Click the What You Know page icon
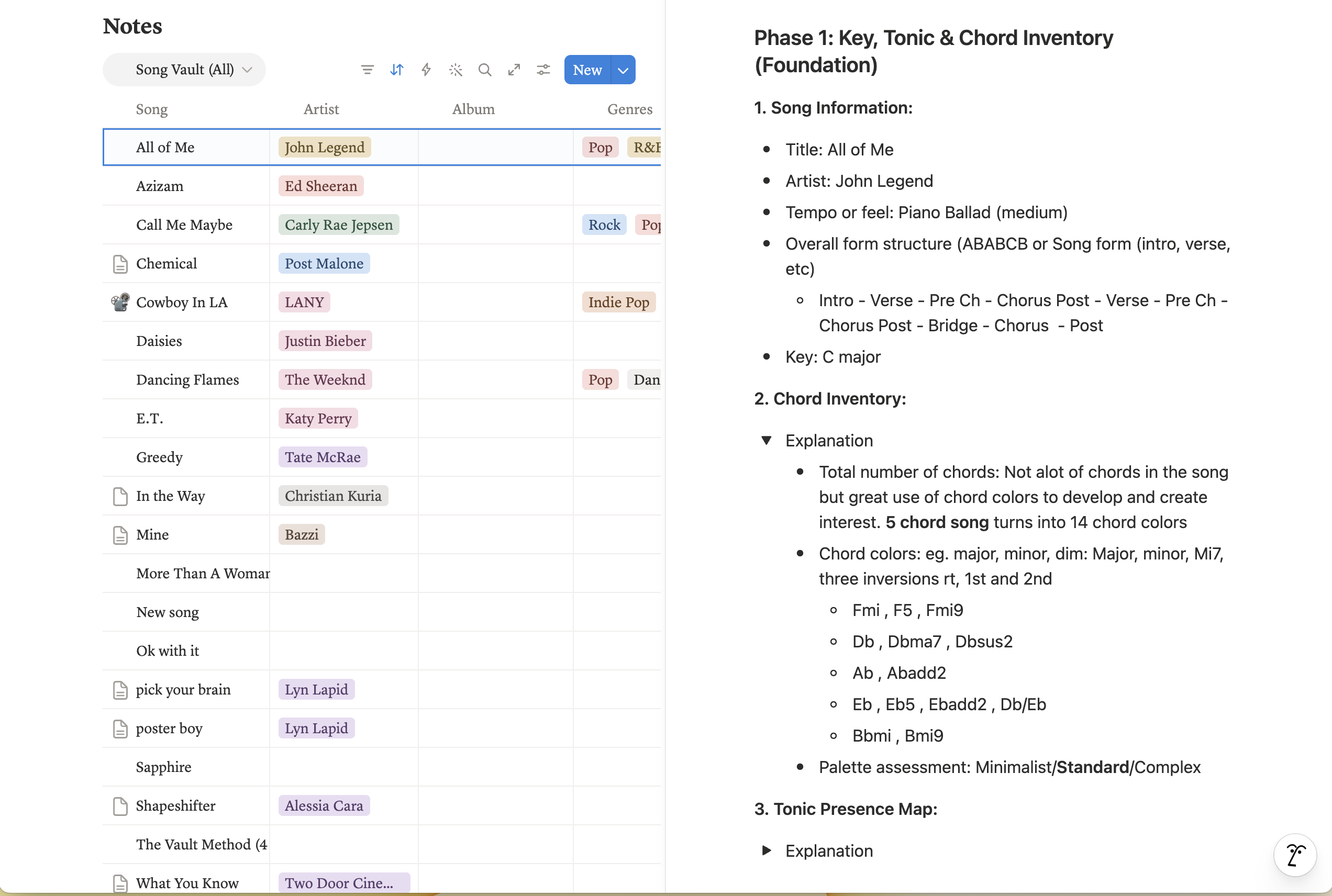Image resolution: width=1332 pixels, height=896 pixels. click(x=120, y=883)
